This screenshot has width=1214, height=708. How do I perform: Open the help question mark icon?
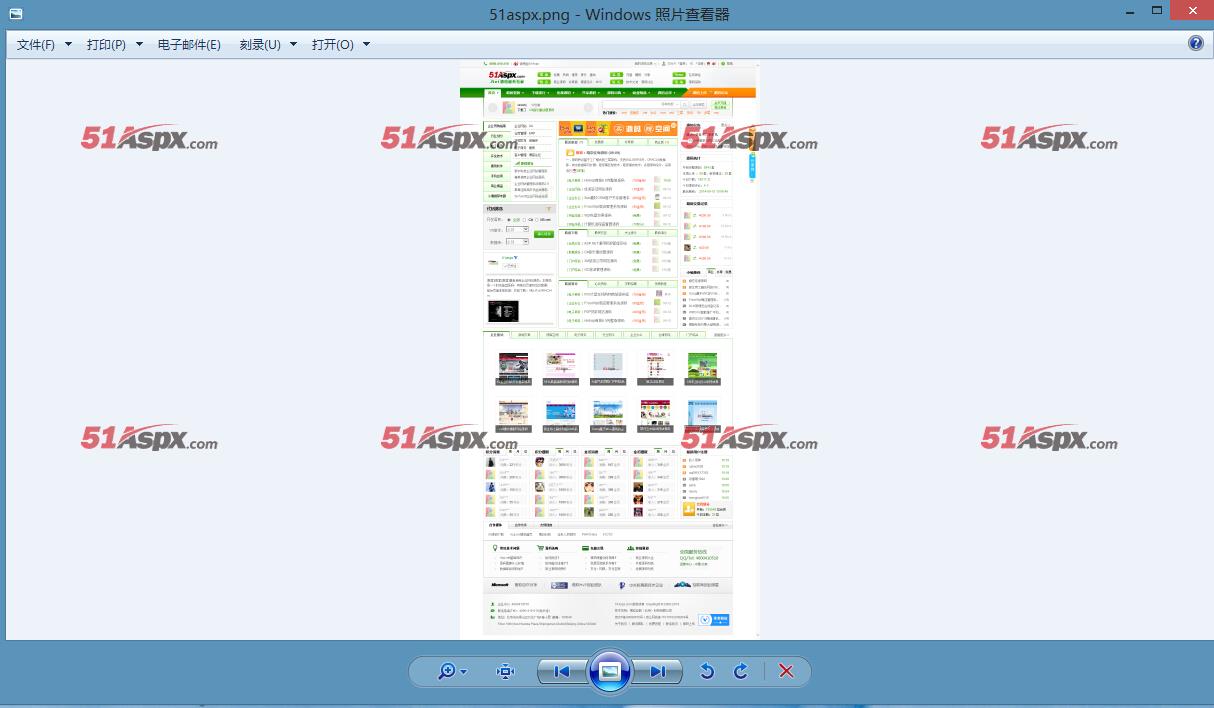pyautogui.click(x=1196, y=43)
